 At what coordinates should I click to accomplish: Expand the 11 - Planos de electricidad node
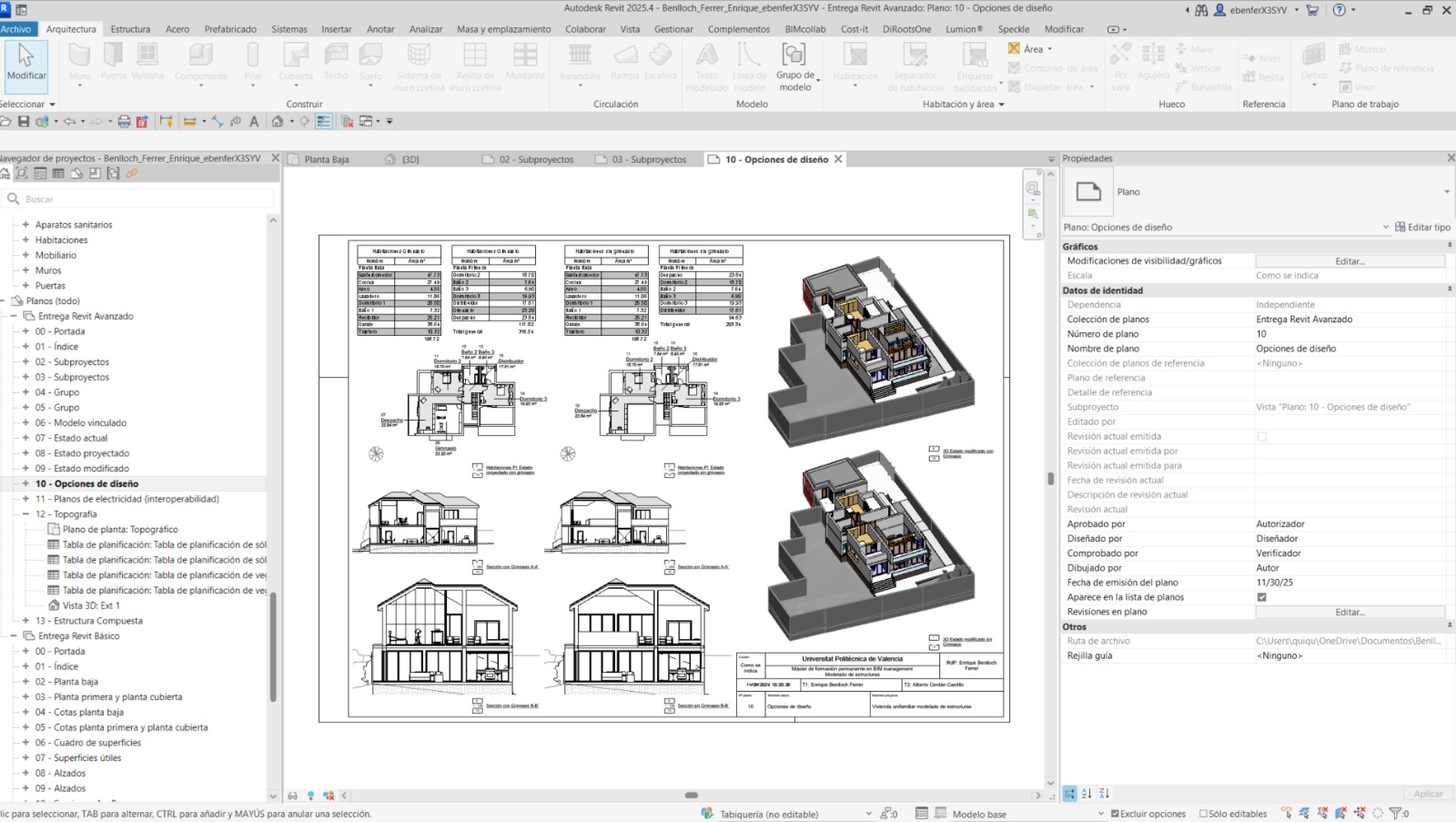(x=25, y=499)
